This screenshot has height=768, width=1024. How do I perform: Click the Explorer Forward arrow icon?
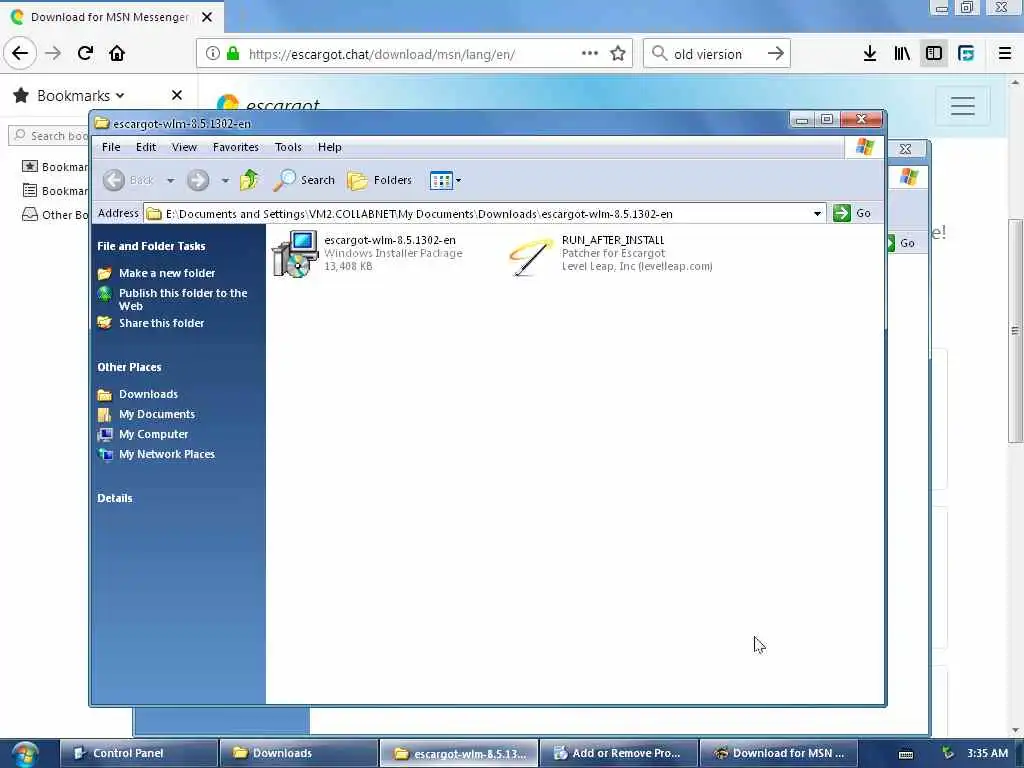click(198, 180)
